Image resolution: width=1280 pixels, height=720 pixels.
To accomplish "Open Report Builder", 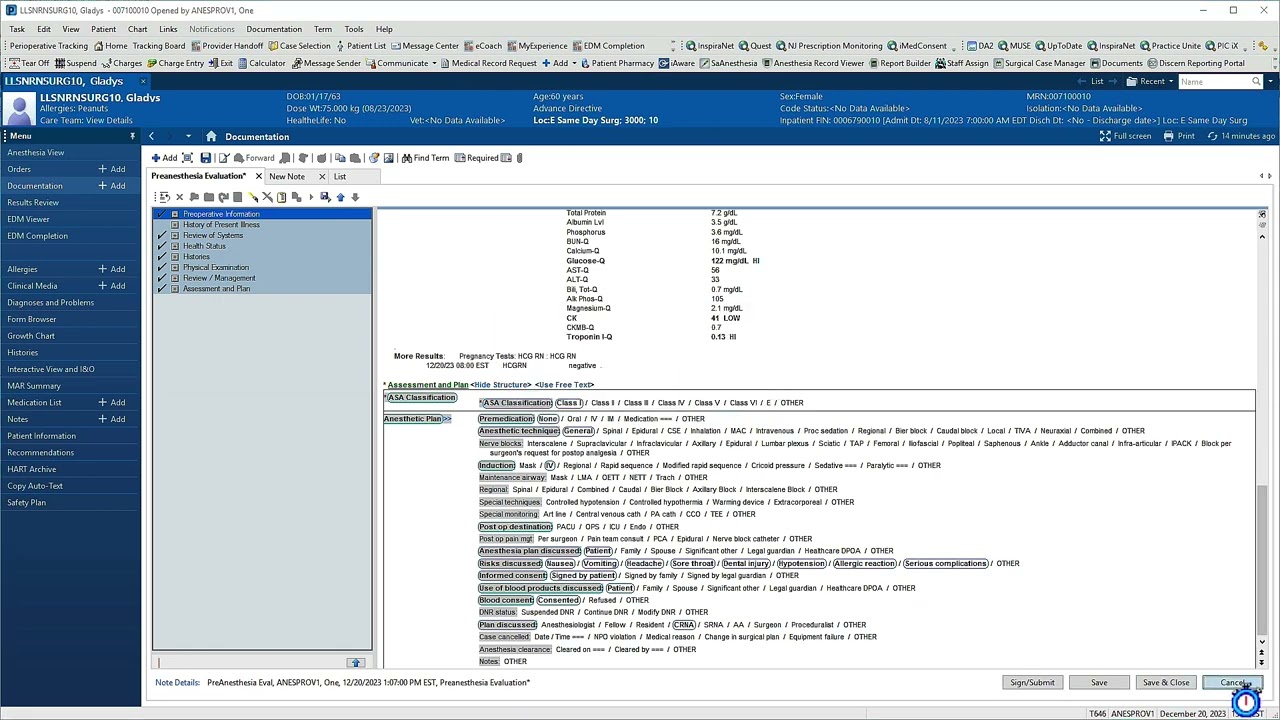I will pyautogui.click(x=899, y=63).
